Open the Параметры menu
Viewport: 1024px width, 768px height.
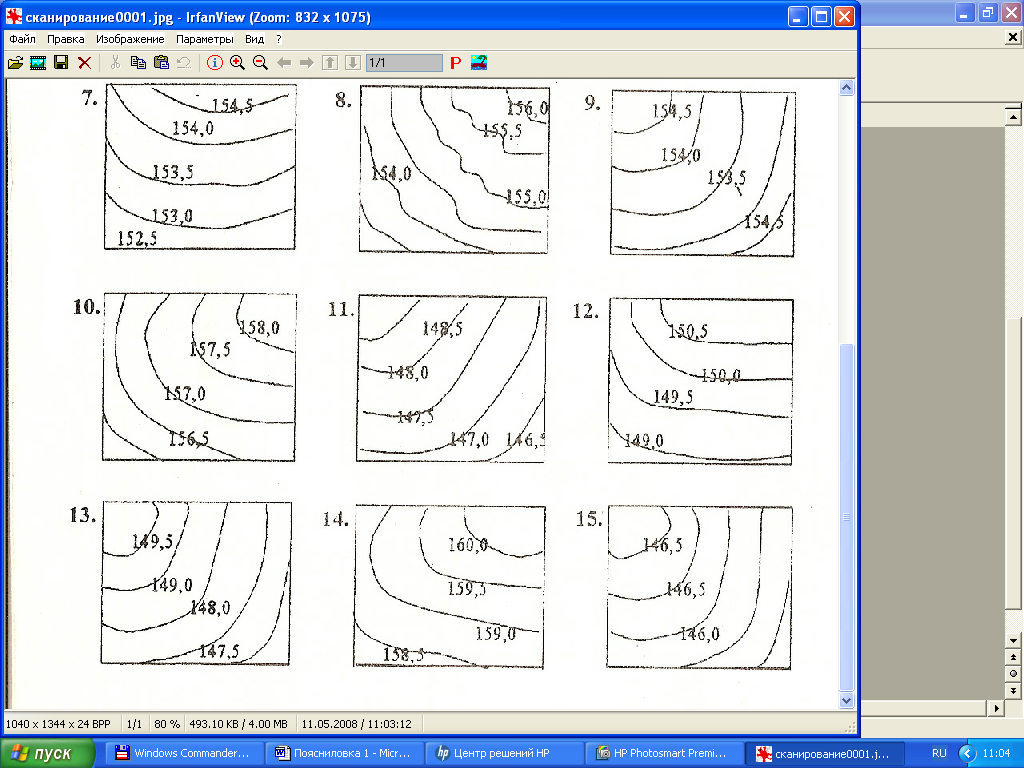[x=204, y=39]
